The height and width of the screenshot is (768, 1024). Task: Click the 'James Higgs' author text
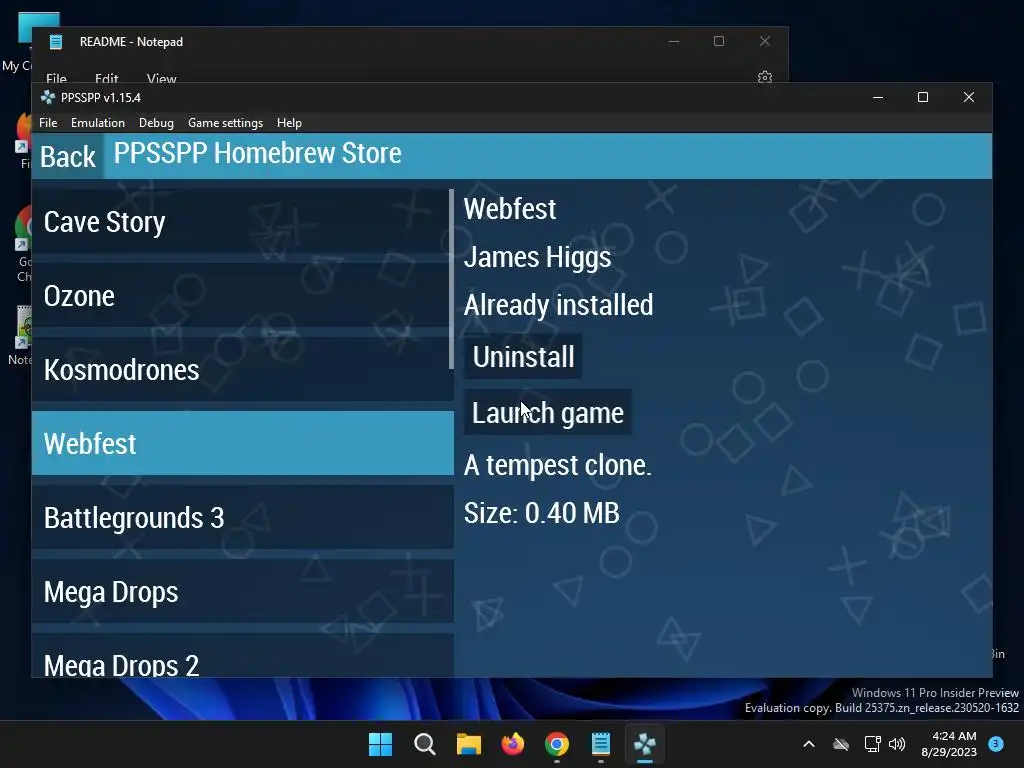pyautogui.click(x=537, y=257)
